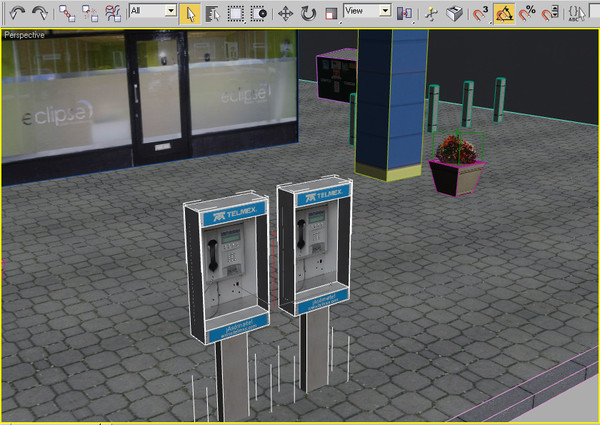The height and width of the screenshot is (425, 600).
Task: Pick the Bind to Space Warp tool
Action: pyautogui.click(x=113, y=13)
